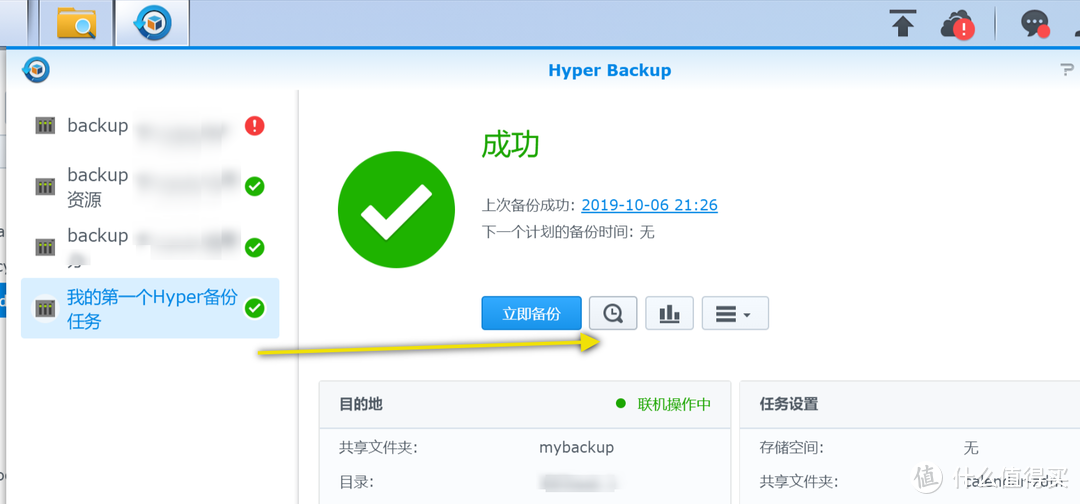Open the backup statistics bar chart button
Viewport: 1080px width, 504px height.
coord(669,313)
